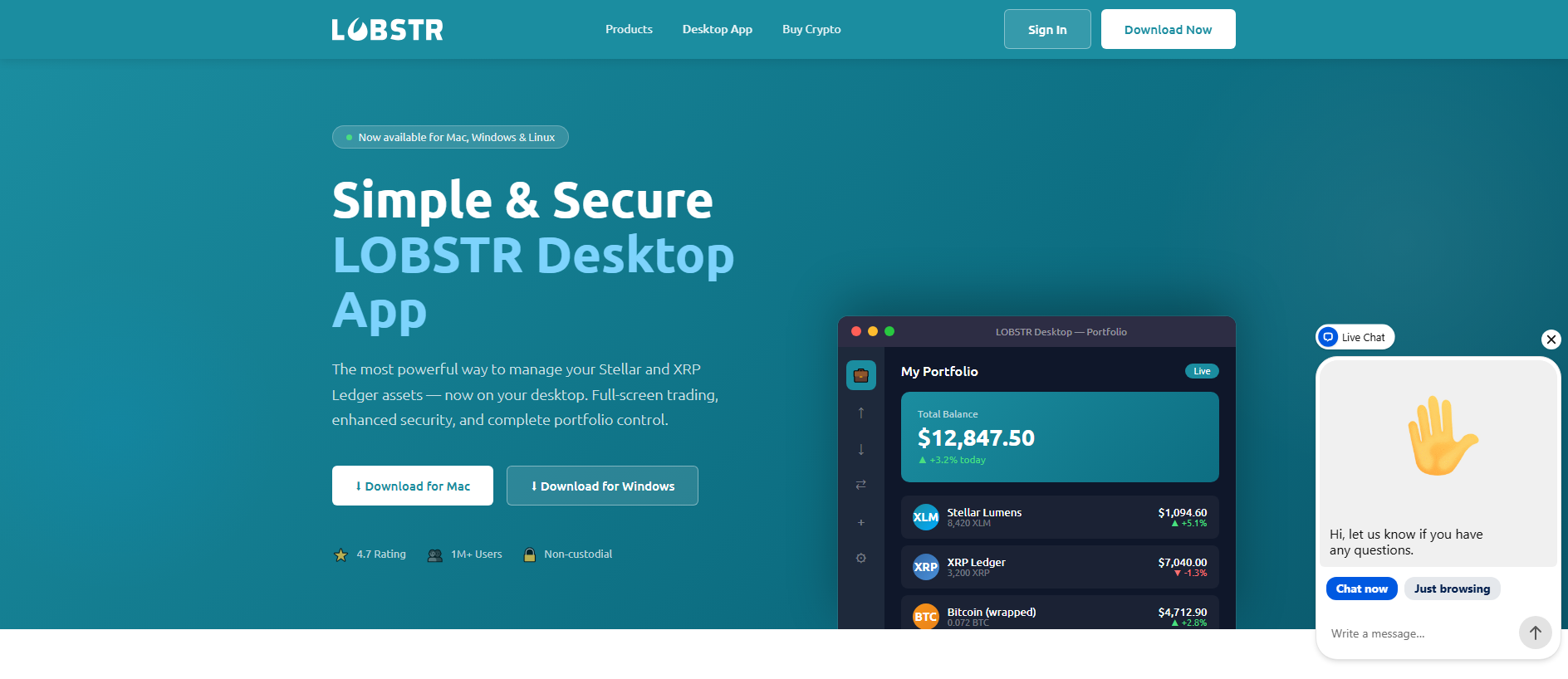Click the $7,040.00 value
The width and height of the screenshot is (1568, 679).
[x=1183, y=562]
